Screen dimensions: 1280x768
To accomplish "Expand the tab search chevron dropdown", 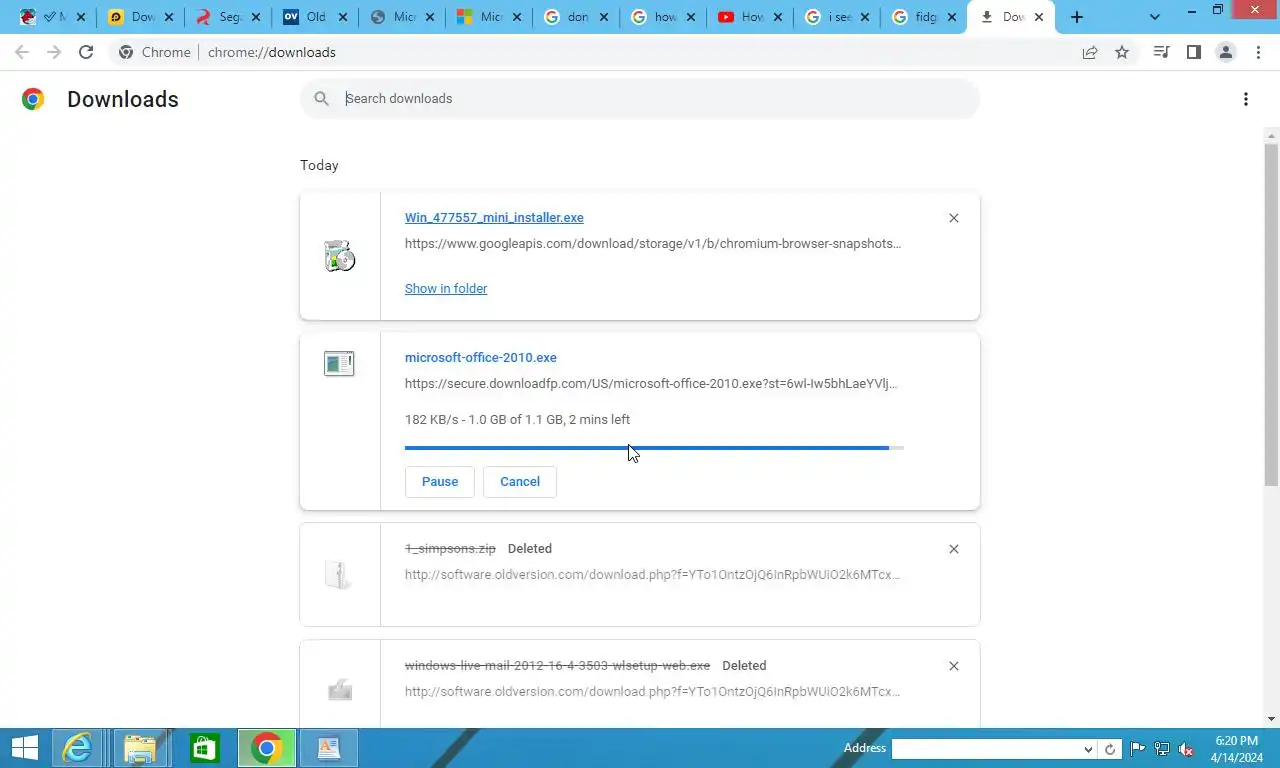I will 1155,17.
